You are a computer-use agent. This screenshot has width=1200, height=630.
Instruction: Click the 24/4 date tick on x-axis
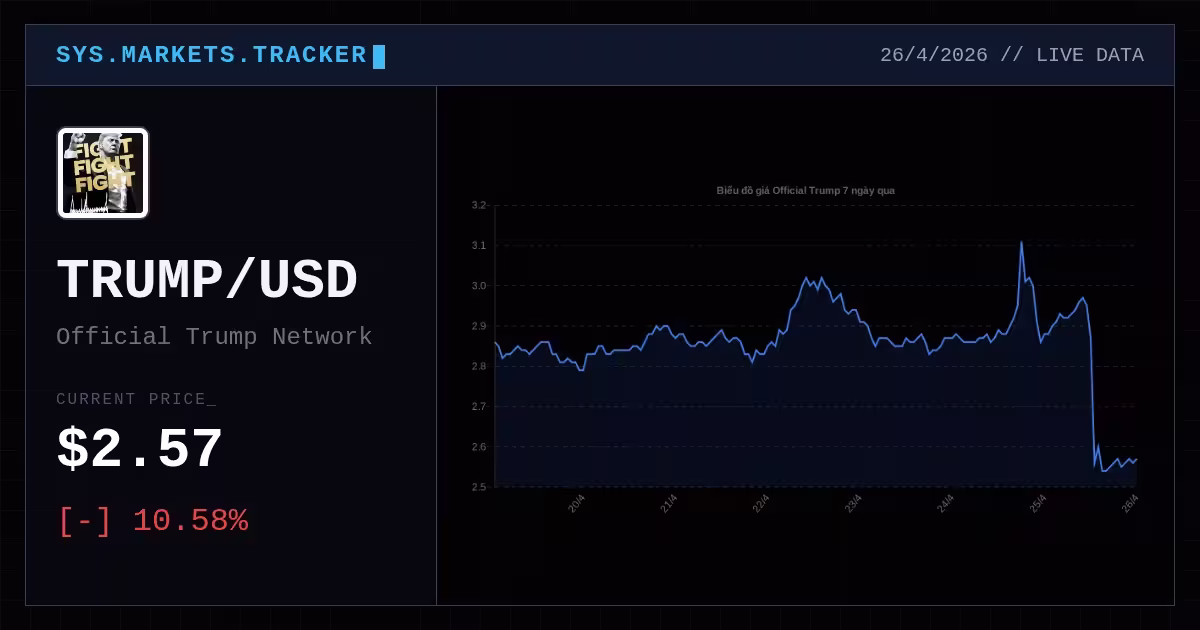point(946,504)
